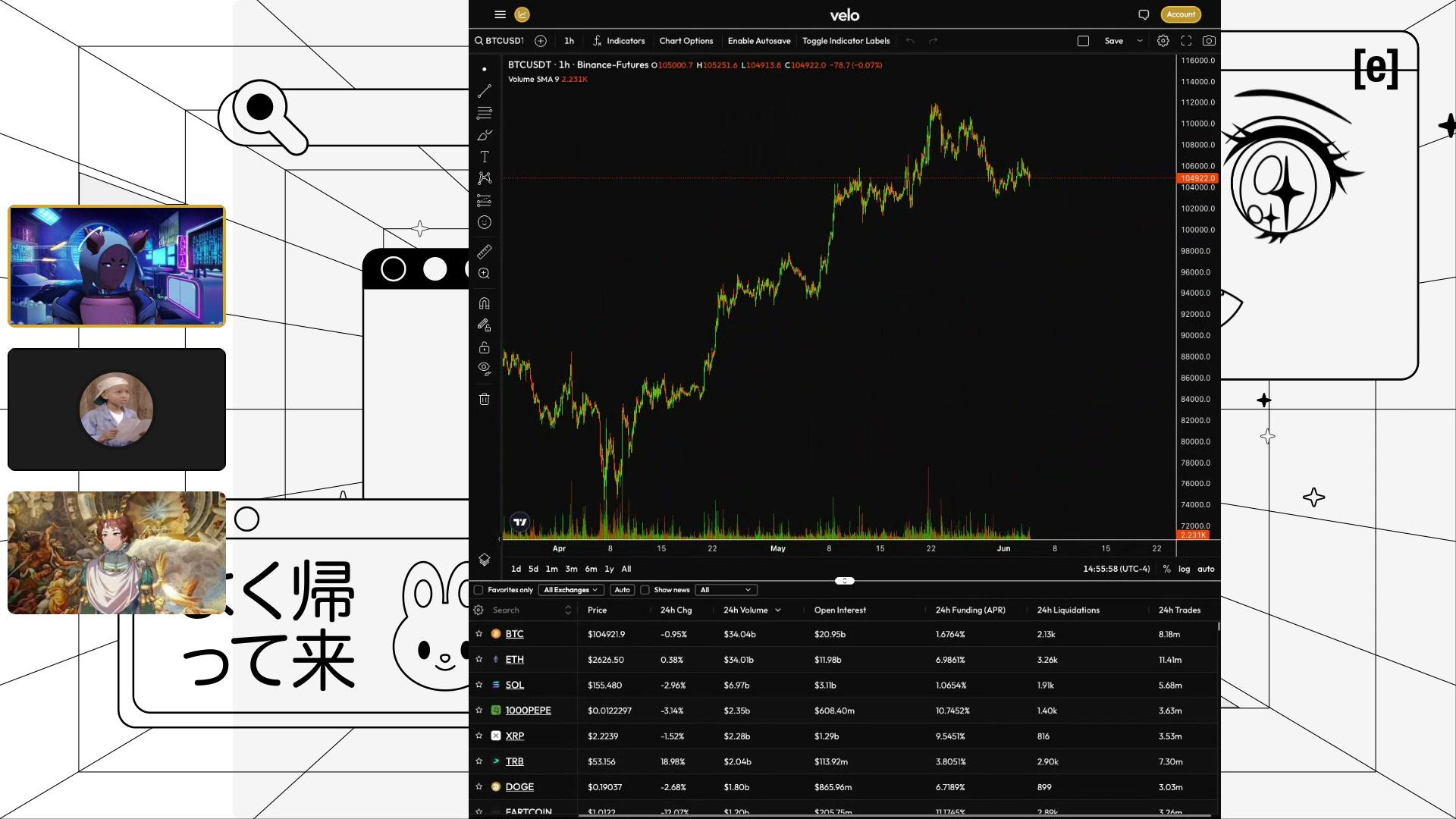
Task: Click Enable Autosave
Action: 759,41
